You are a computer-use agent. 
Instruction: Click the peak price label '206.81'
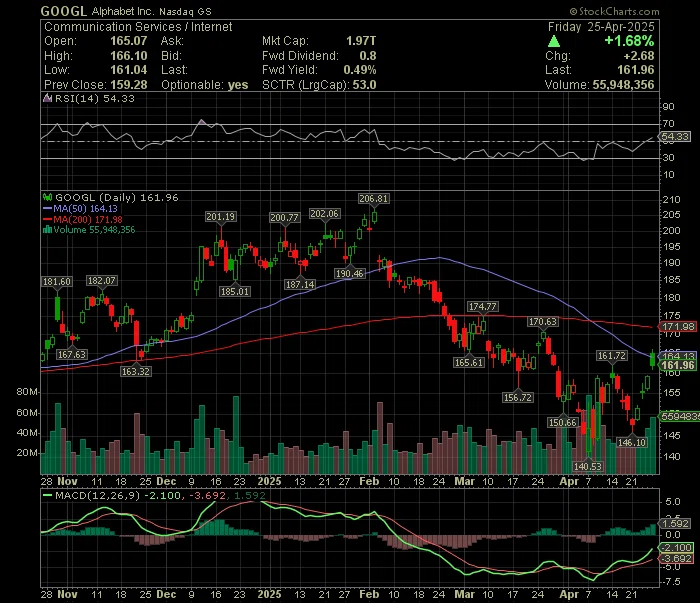coord(374,198)
